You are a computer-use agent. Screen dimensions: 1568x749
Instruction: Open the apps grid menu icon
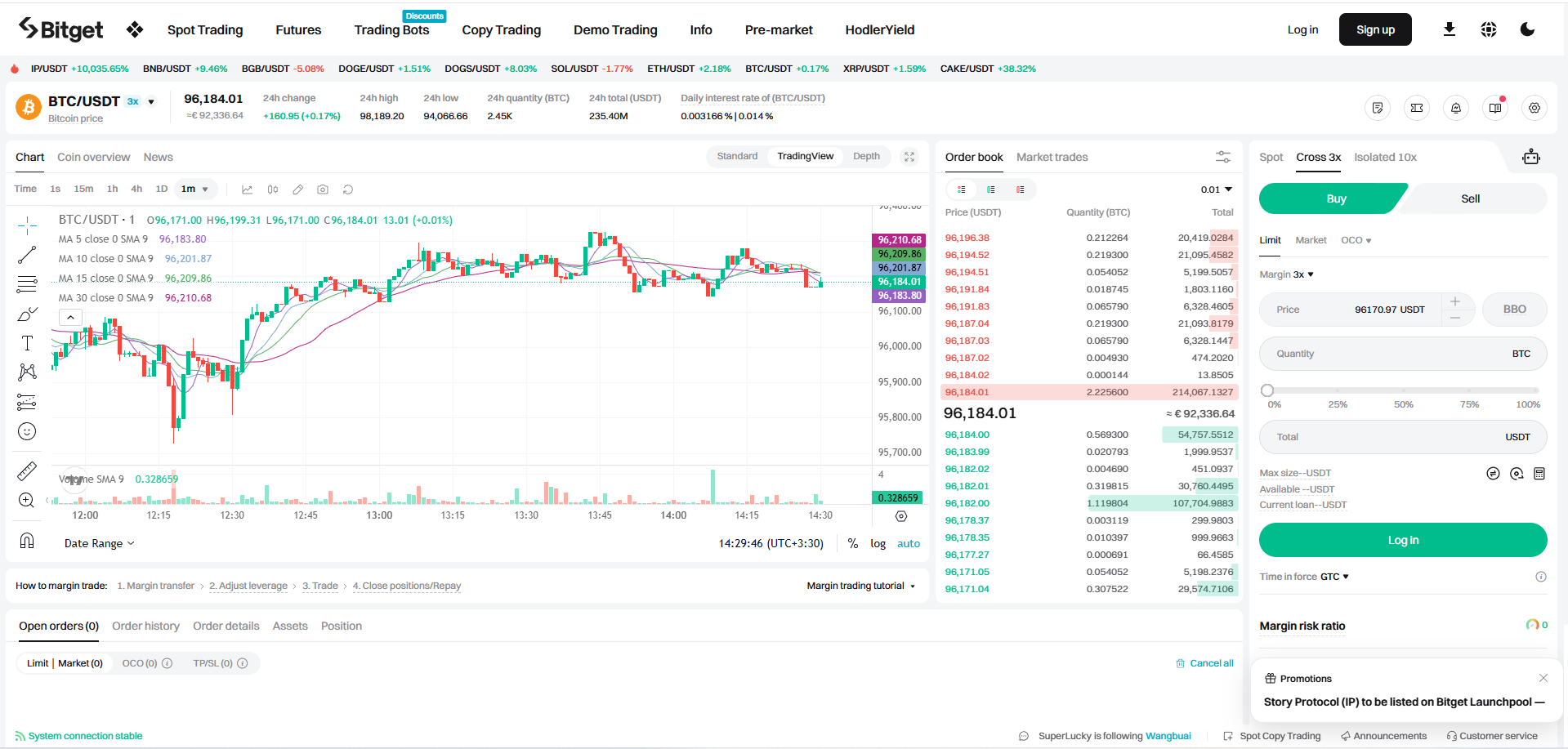[135, 29]
